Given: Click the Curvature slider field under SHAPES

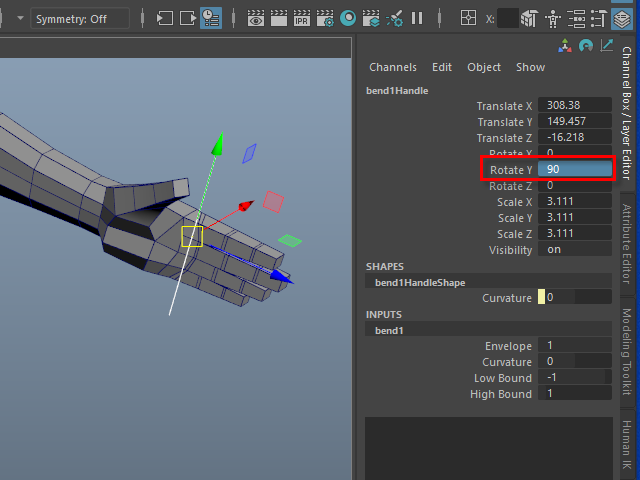Looking at the screenshot, I should 575,298.
